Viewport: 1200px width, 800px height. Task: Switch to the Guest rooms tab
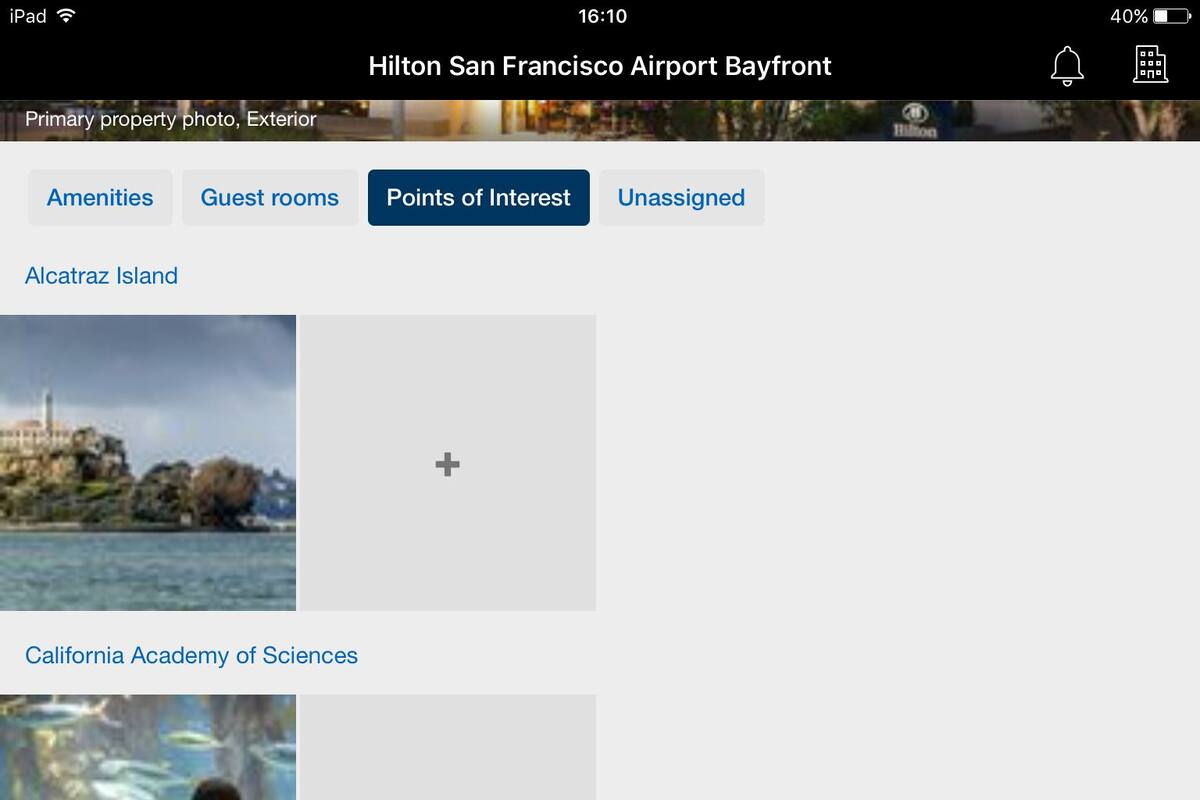pos(270,198)
